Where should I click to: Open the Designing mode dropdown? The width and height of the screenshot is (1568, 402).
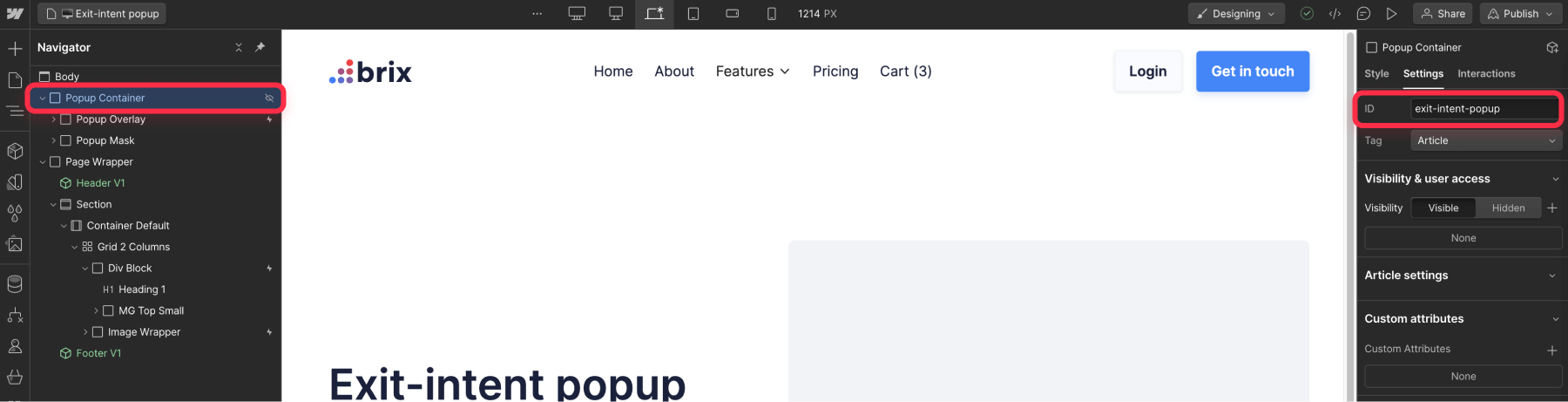pyautogui.click(x=1235, y=14)
